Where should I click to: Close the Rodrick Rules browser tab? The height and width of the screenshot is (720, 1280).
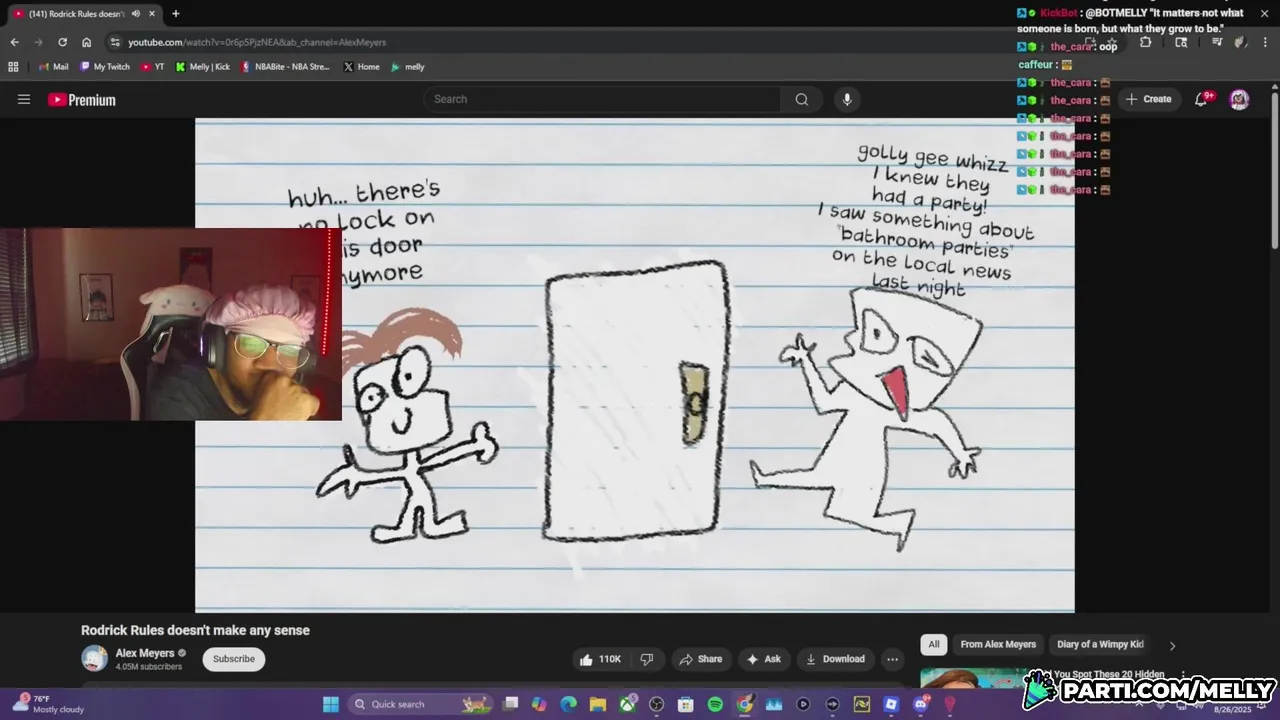click(152, 14)
